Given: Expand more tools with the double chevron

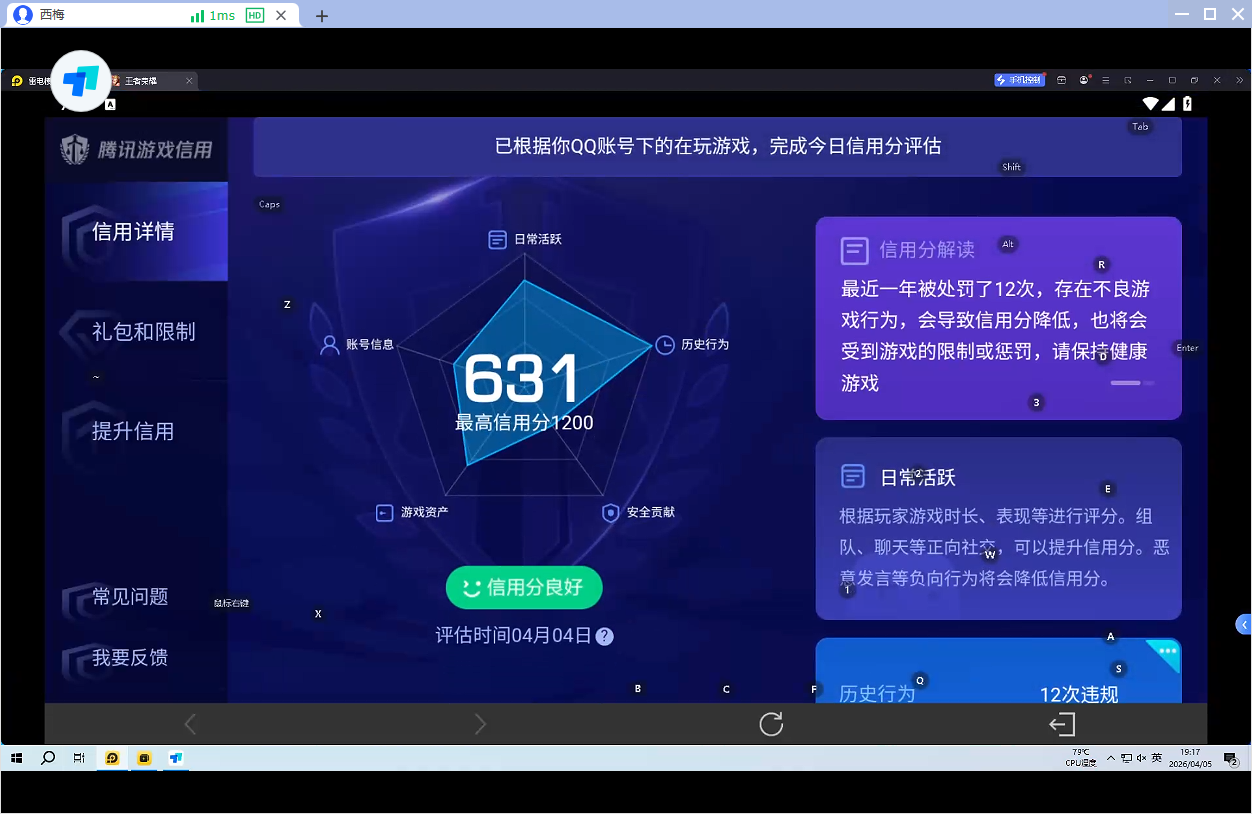Looking at the screenshot, I should 1239,79.
